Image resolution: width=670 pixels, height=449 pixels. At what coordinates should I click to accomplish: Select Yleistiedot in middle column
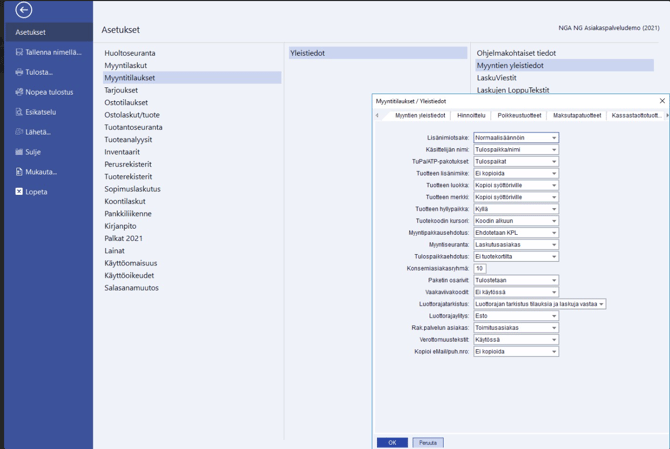(x=378, y=53)
